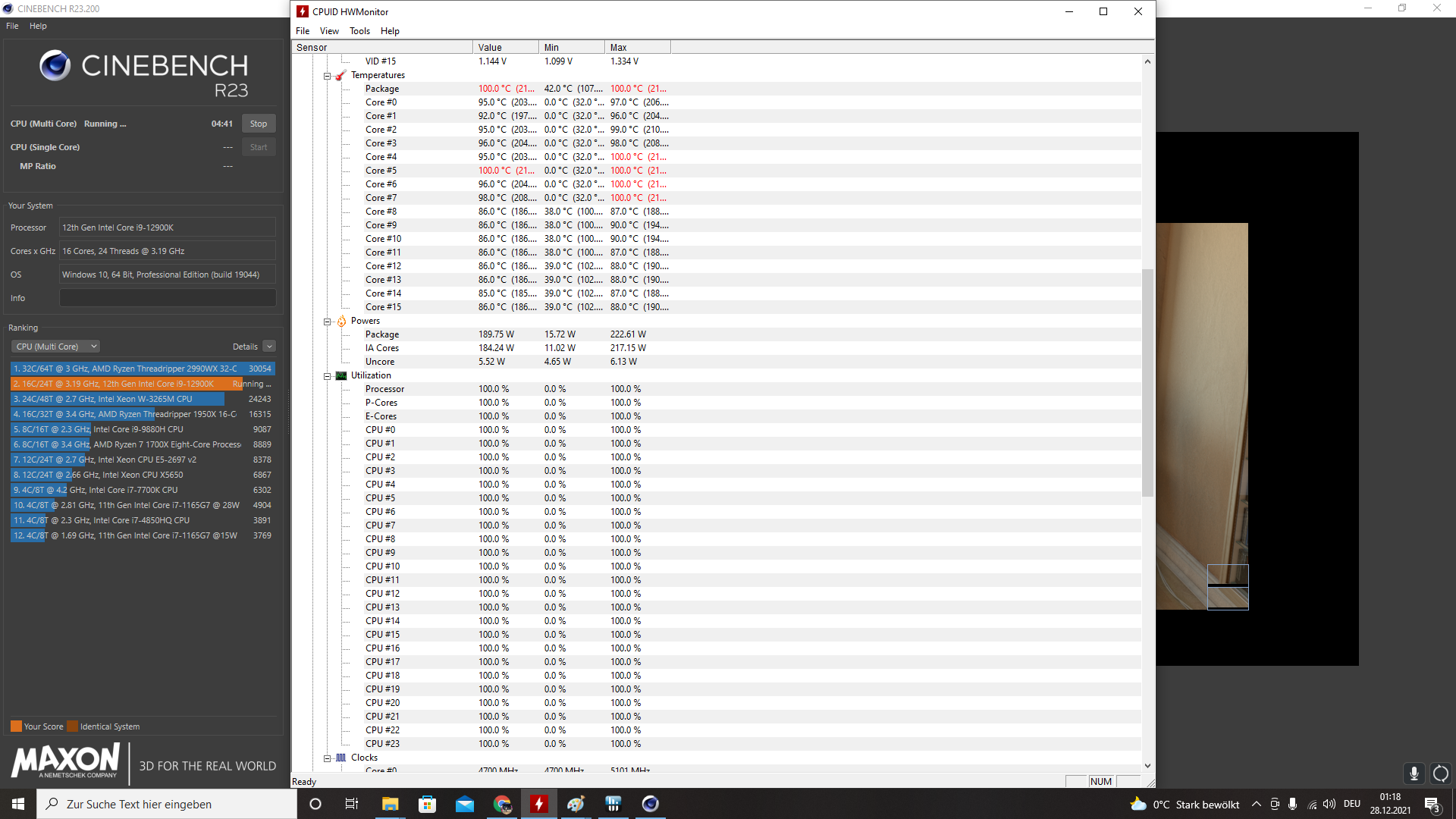1456x819 pixels.
Task: Open the View menu in HWMonitor
Action: coord(329,31)
